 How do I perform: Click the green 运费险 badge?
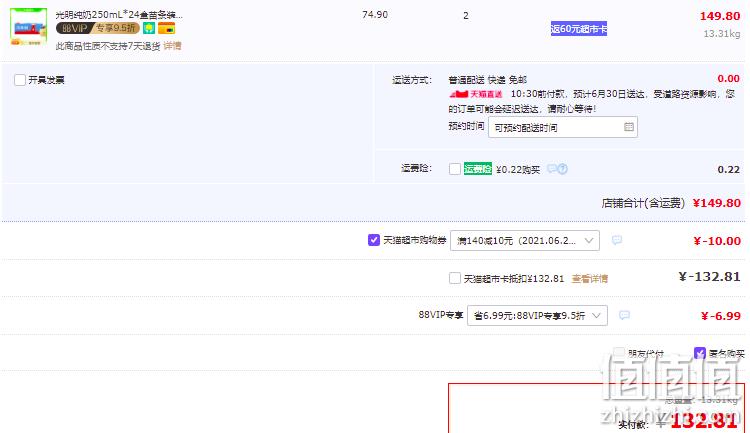(477, 169)
